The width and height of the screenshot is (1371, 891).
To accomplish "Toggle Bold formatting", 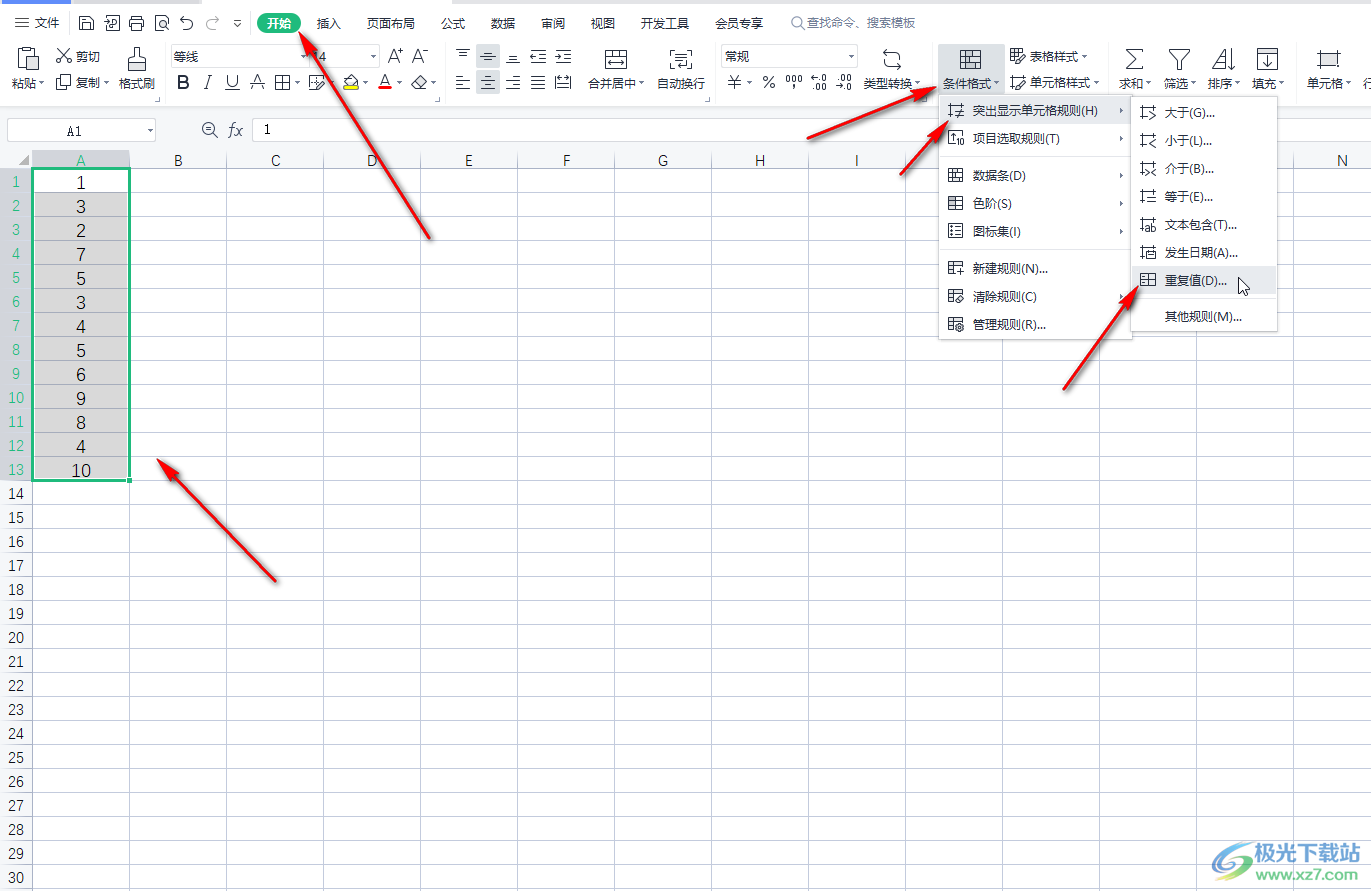I will (183, 83).
